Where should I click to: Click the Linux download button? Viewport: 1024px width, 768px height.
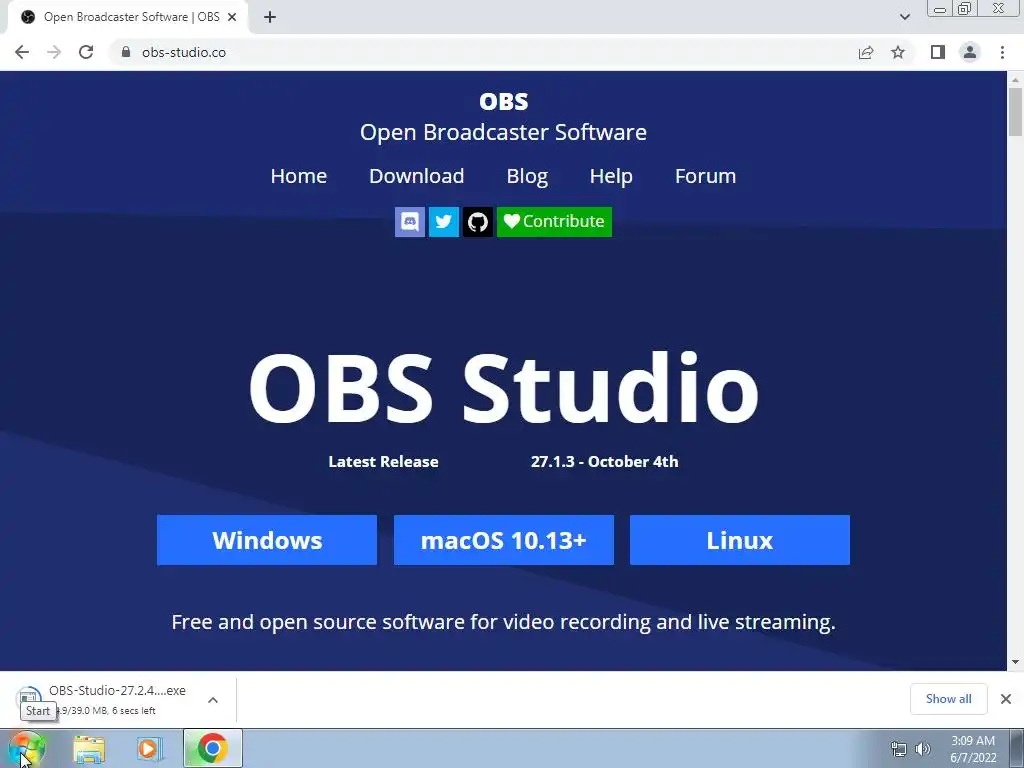click(x=740, y=540)
